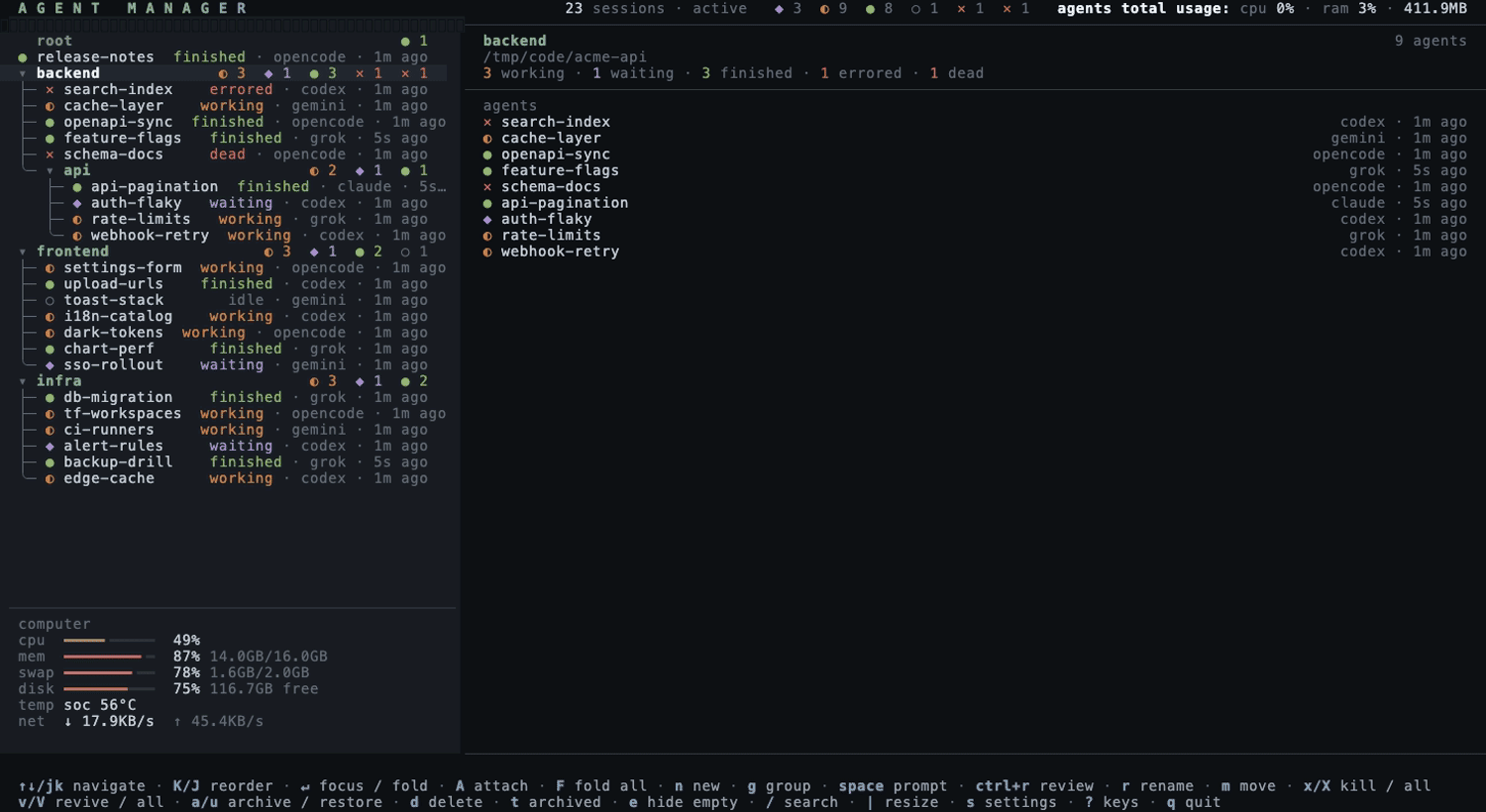This screenshot has height=812, width=1486.
Task: Click the orange working icon beside settings-form
Action: tap(50, 268)
